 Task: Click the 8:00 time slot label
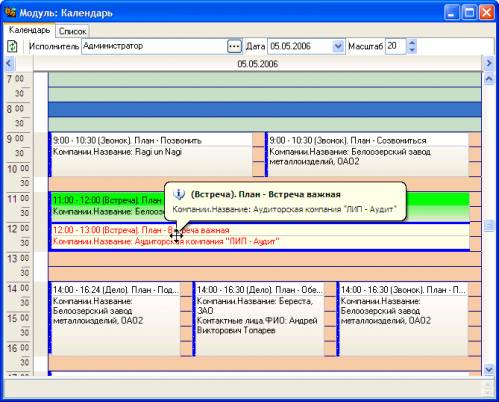pyautogui.click(x=16, y=109)
